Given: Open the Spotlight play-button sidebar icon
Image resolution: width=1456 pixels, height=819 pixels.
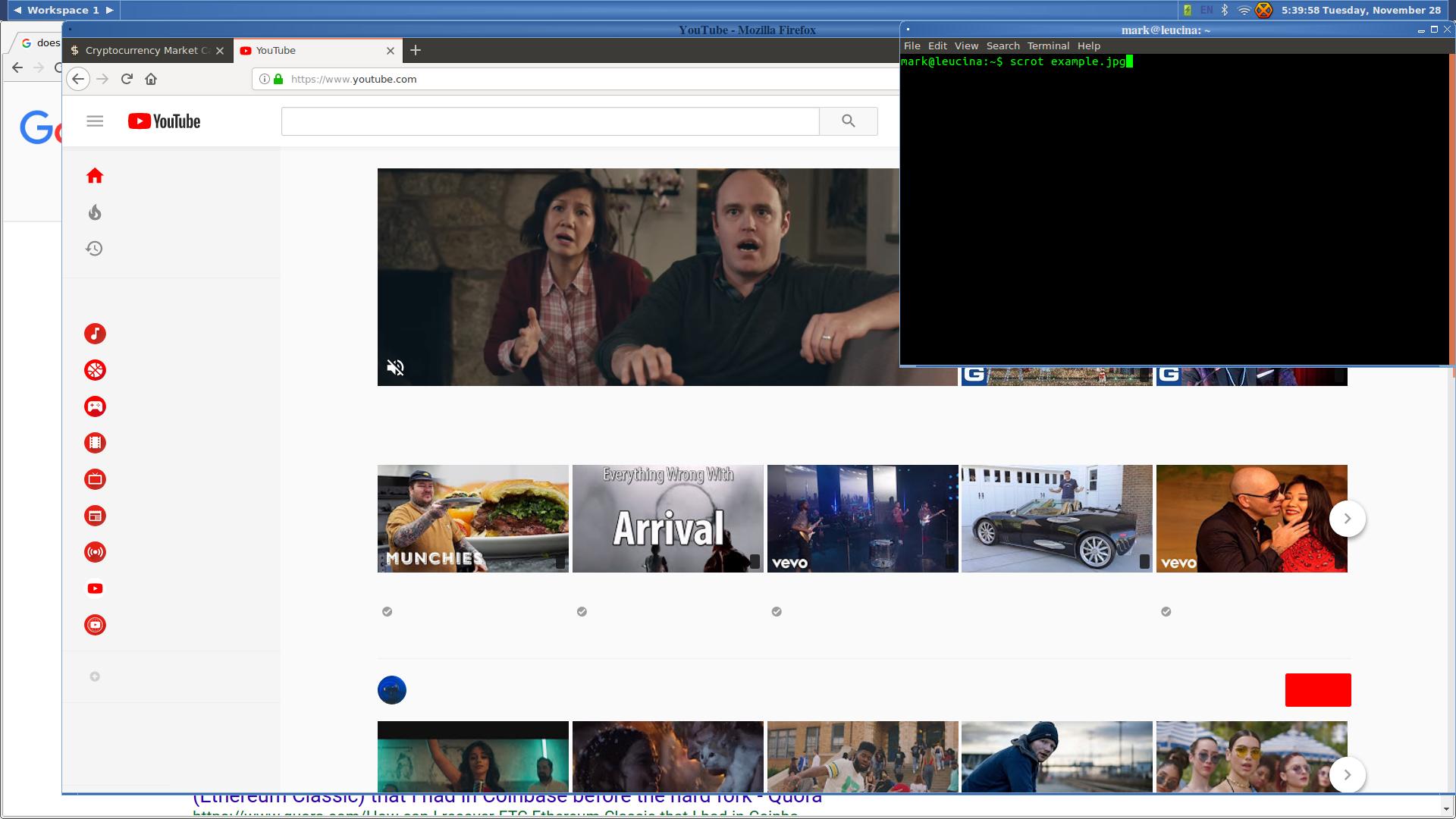Looking at the screenshot, I should [x=95, y=588].
